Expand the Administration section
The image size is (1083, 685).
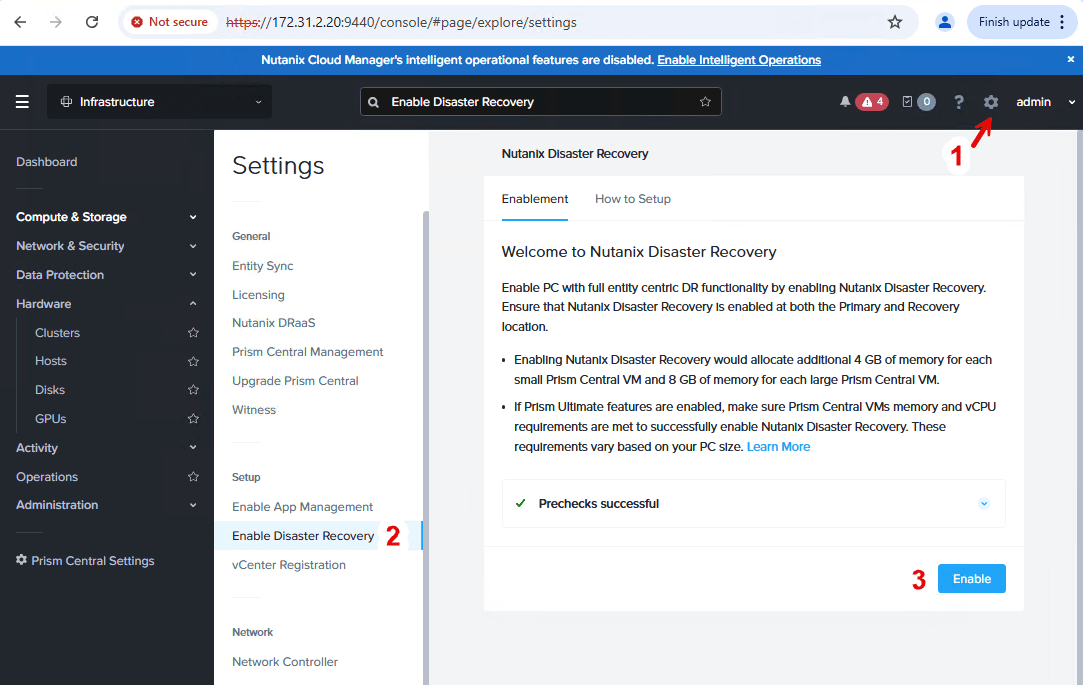point(106,505)
